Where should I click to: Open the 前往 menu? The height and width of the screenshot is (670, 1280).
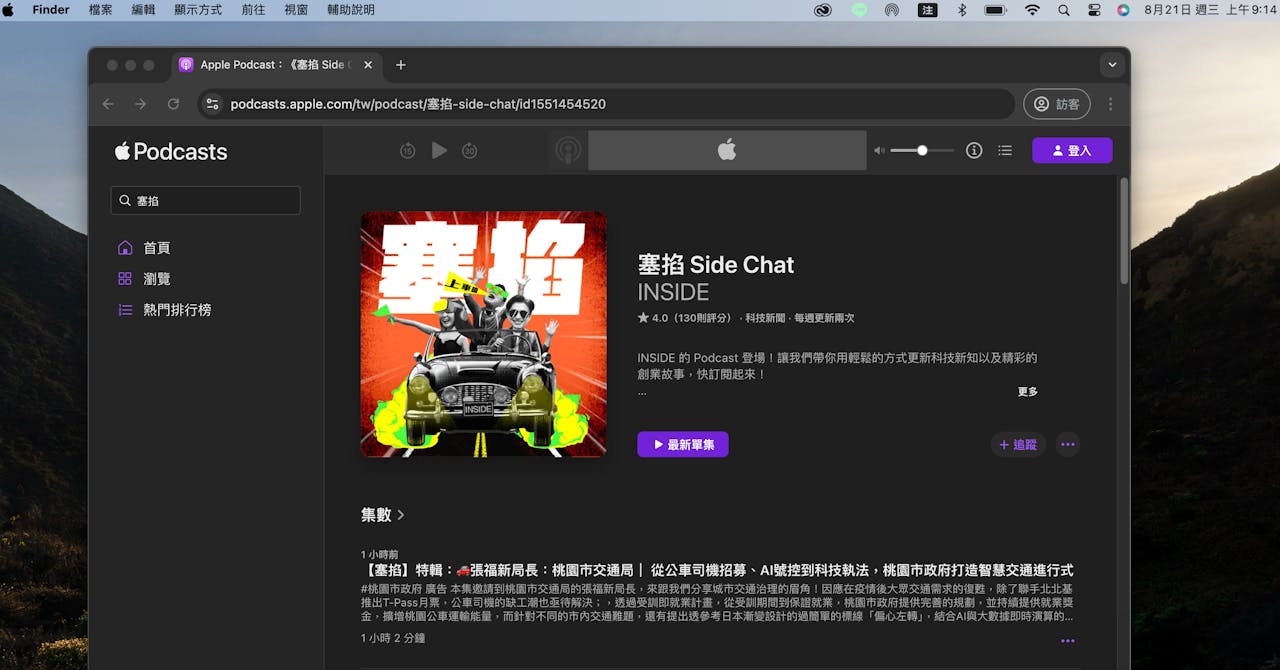tap(253, 10)
